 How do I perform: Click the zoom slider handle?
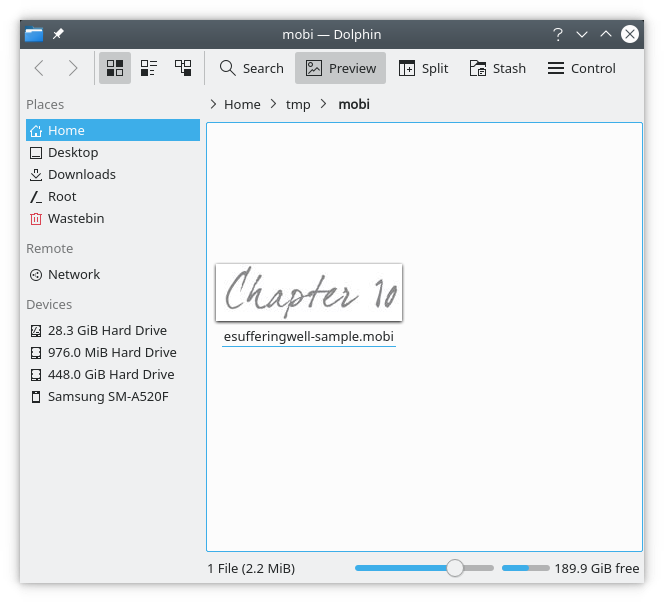(x=455, y=568)
